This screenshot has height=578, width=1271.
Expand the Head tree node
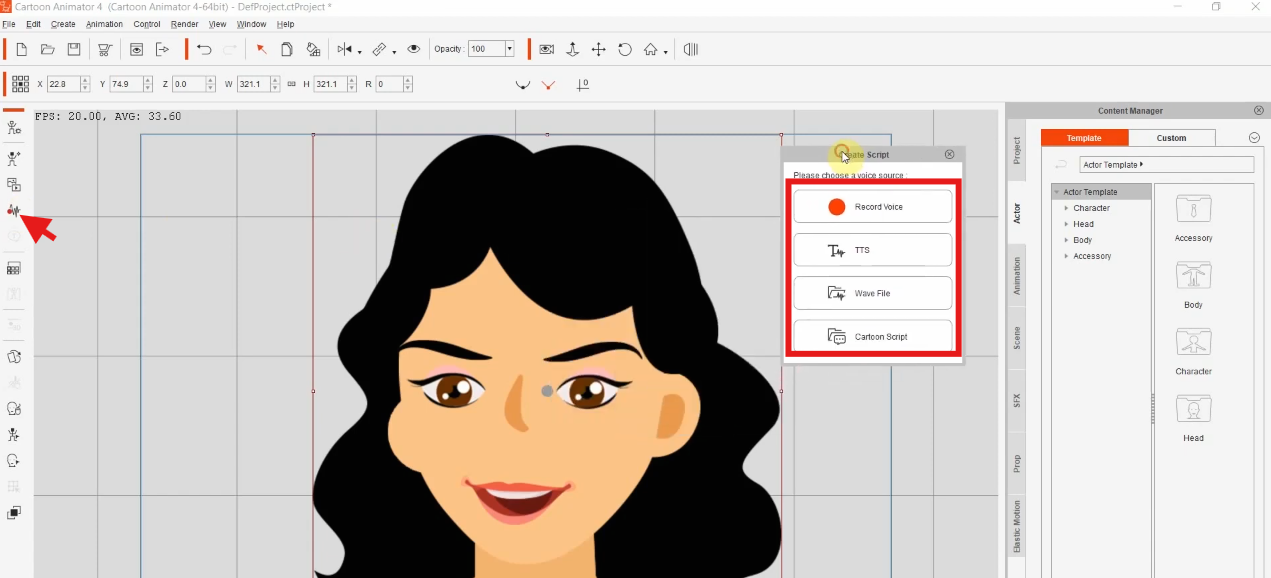coord(1066,224)
